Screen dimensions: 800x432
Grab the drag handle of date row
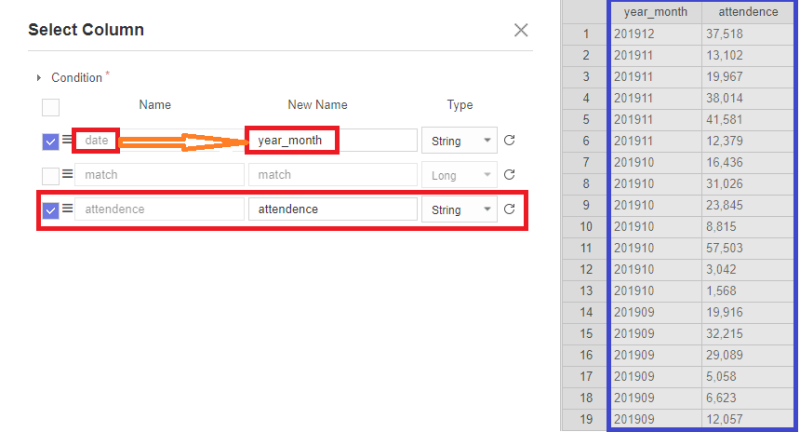[x=67, y=139]
